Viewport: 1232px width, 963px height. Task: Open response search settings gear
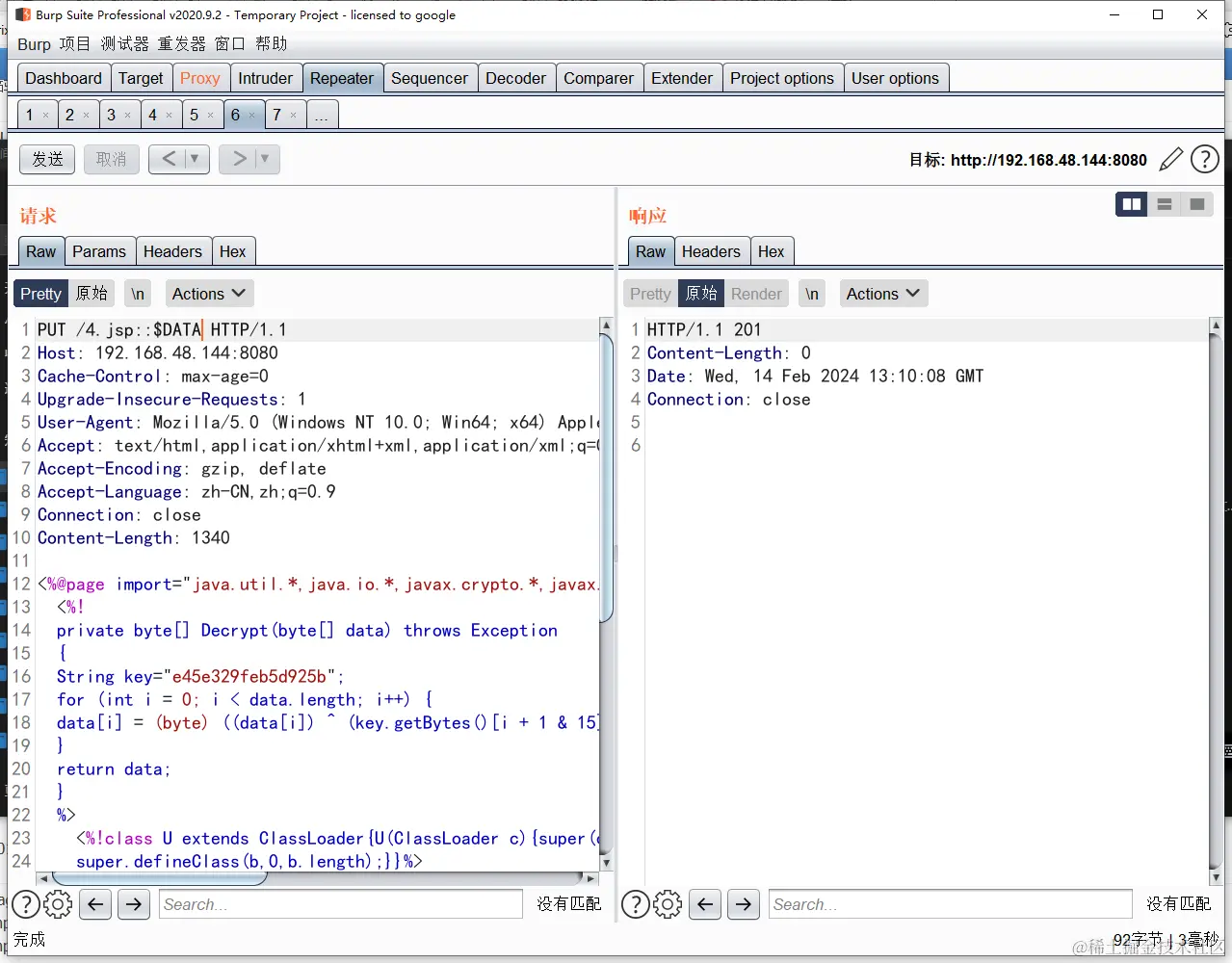coord(668,904)
